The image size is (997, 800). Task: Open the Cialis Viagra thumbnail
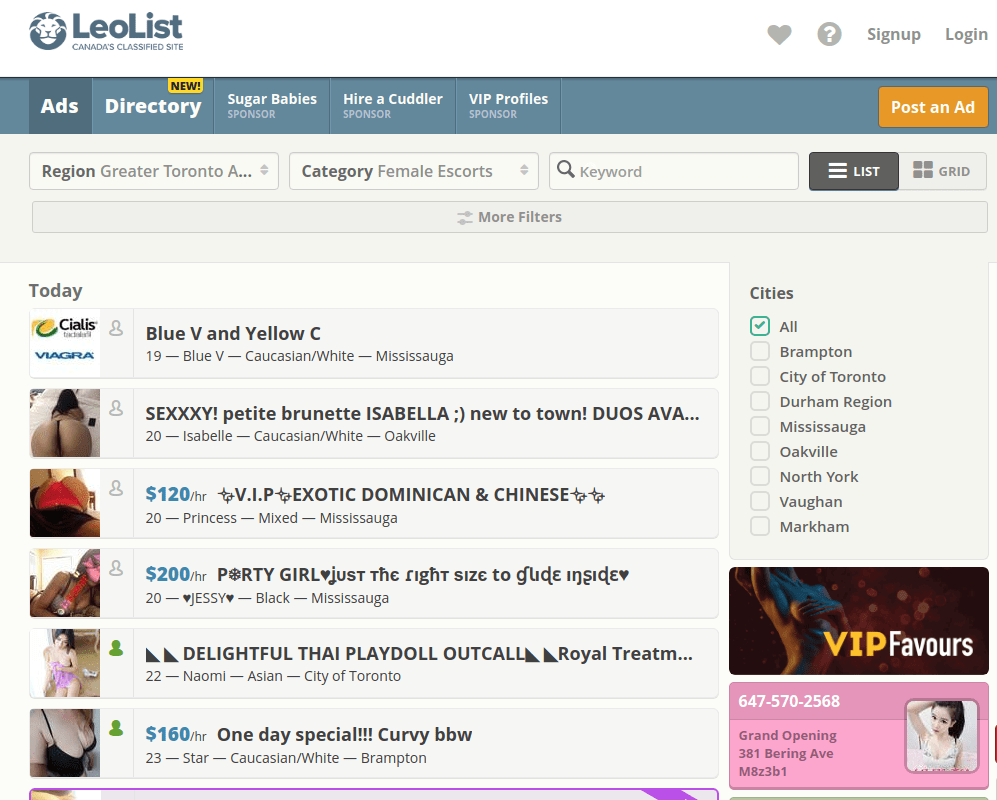[x=65, y=343]
